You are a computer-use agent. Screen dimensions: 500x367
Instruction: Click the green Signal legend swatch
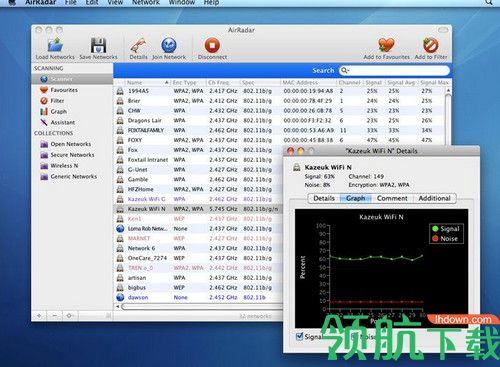[x=435, y=229]
